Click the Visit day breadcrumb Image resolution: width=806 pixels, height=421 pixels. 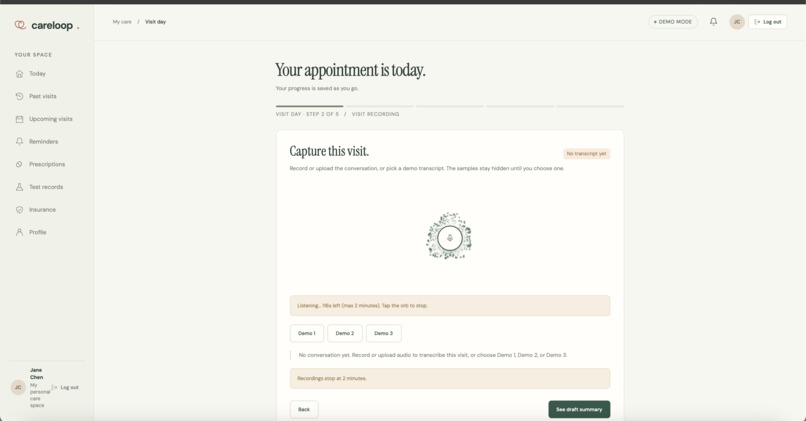pyautogui.click(x=155, y=22)
